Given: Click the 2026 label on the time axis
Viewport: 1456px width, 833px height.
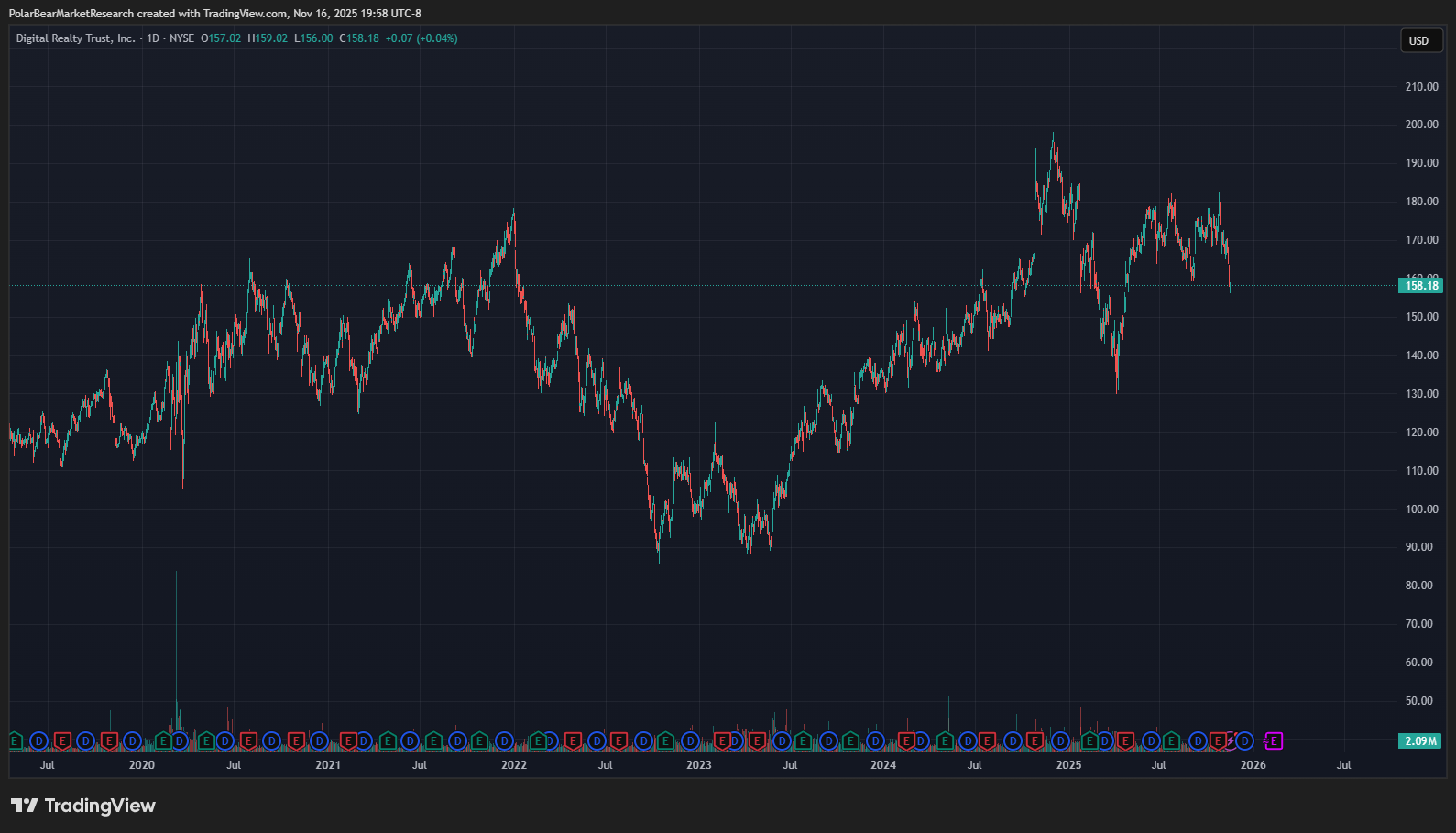Looking at the screenshot, I should pos(1253,765).
